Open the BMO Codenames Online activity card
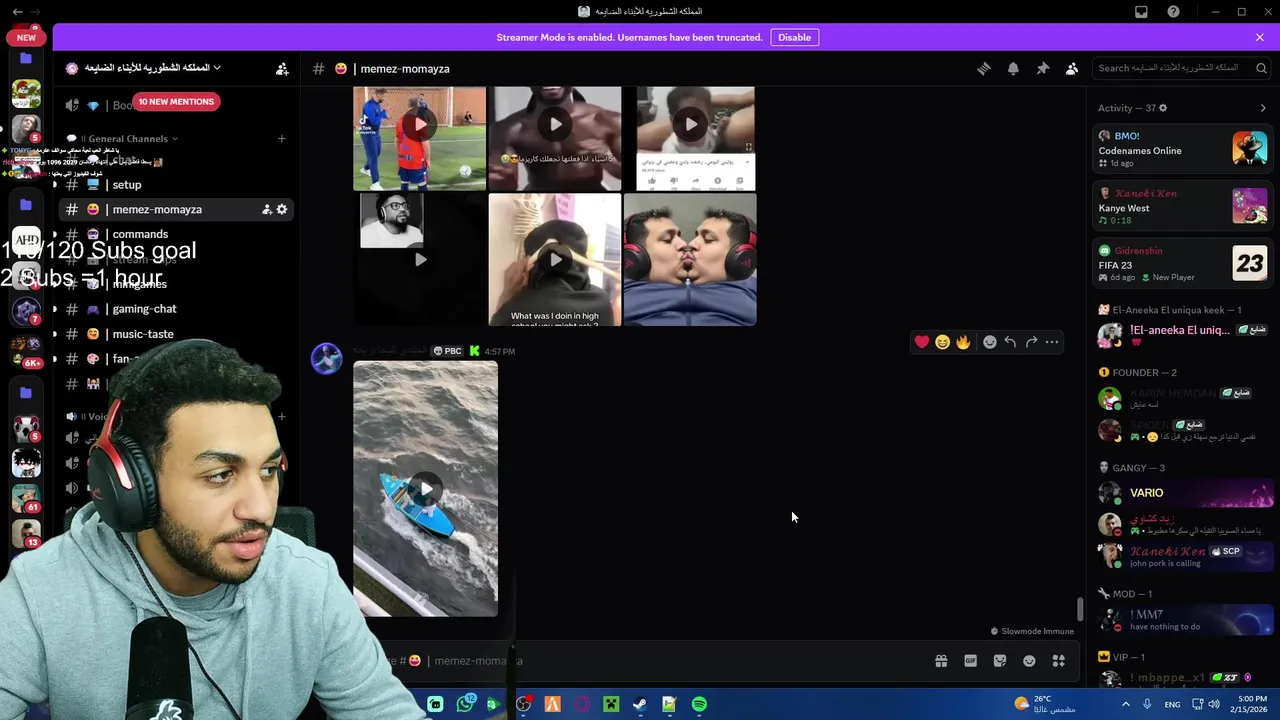 (x=1183, y=148)
